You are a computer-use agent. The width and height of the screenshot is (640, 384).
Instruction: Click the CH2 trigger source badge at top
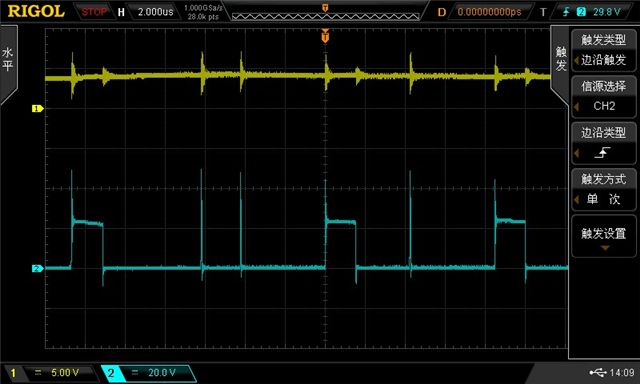[581, 12]
